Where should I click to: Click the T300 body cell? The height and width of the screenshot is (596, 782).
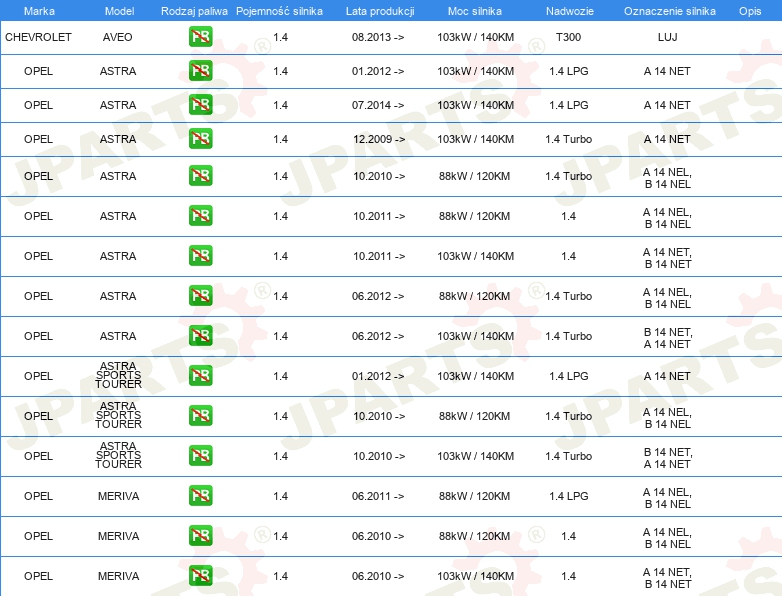pos(569,37)
